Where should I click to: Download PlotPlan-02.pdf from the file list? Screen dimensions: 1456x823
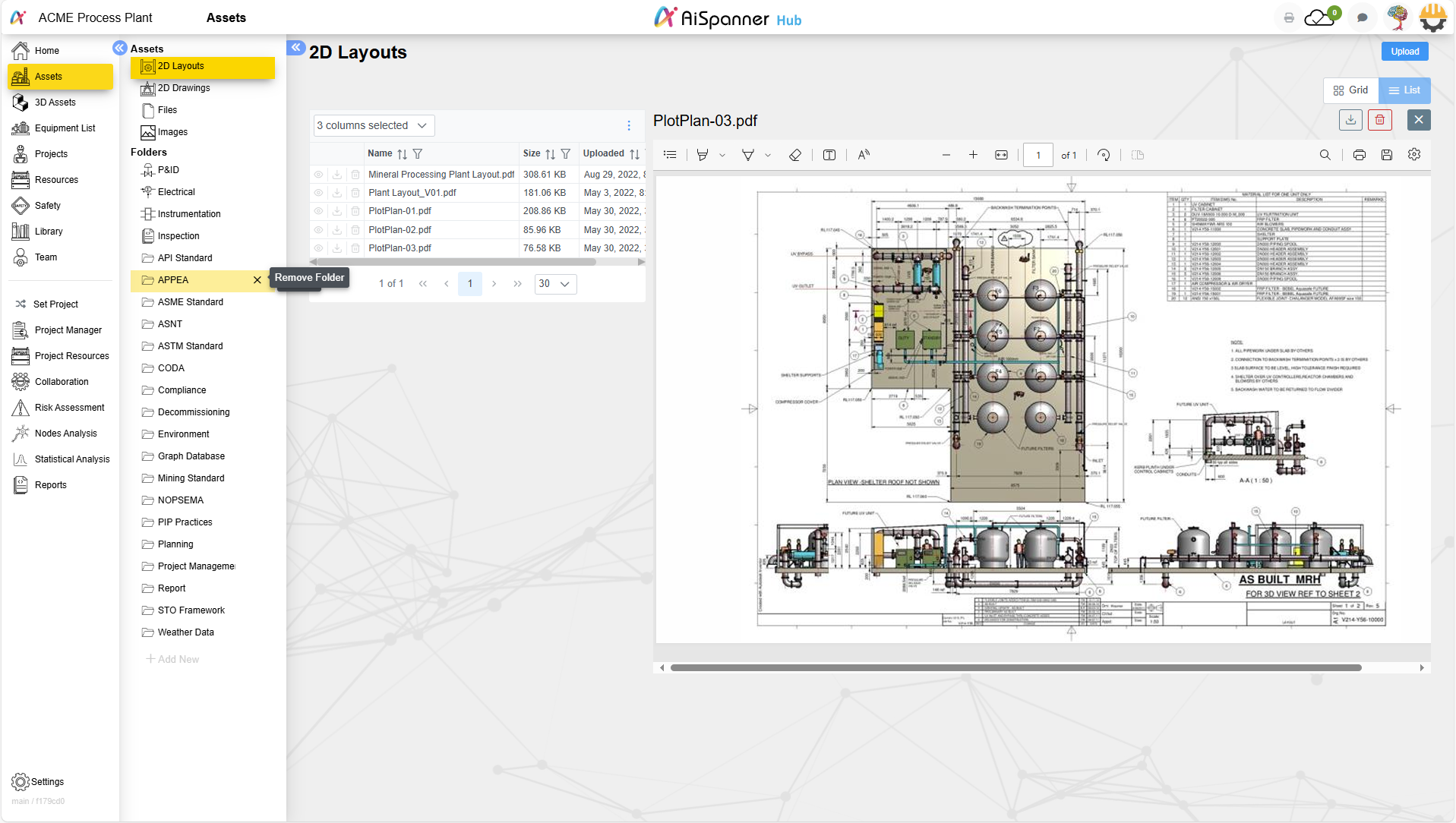(336, 229)
